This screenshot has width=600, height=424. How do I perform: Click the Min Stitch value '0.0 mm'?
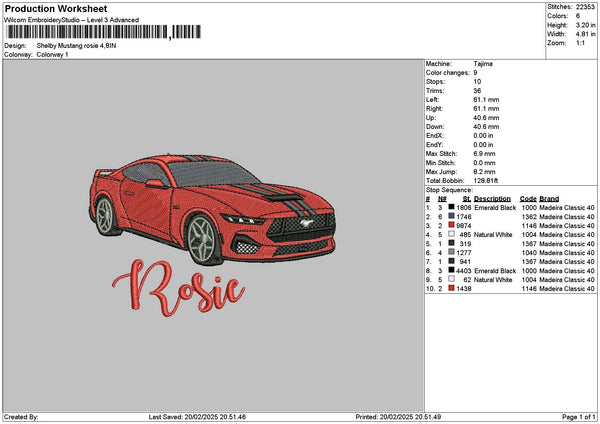tap(484, 163)
